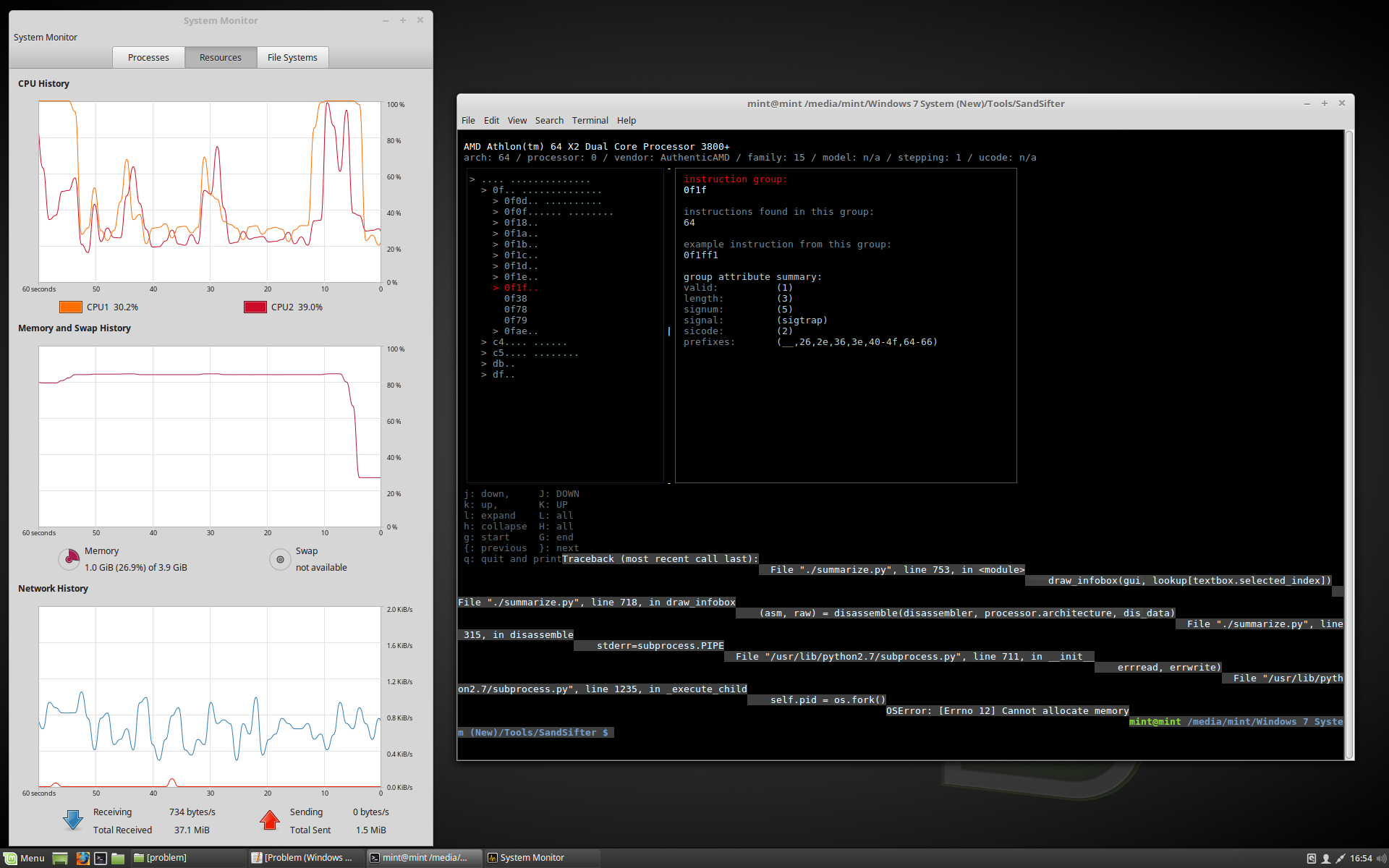Click the show desktop panel icon

point(61,858)
